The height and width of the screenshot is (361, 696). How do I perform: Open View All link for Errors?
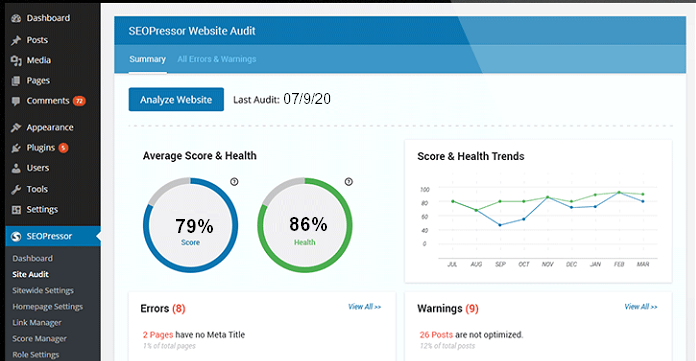pos(364,307)
